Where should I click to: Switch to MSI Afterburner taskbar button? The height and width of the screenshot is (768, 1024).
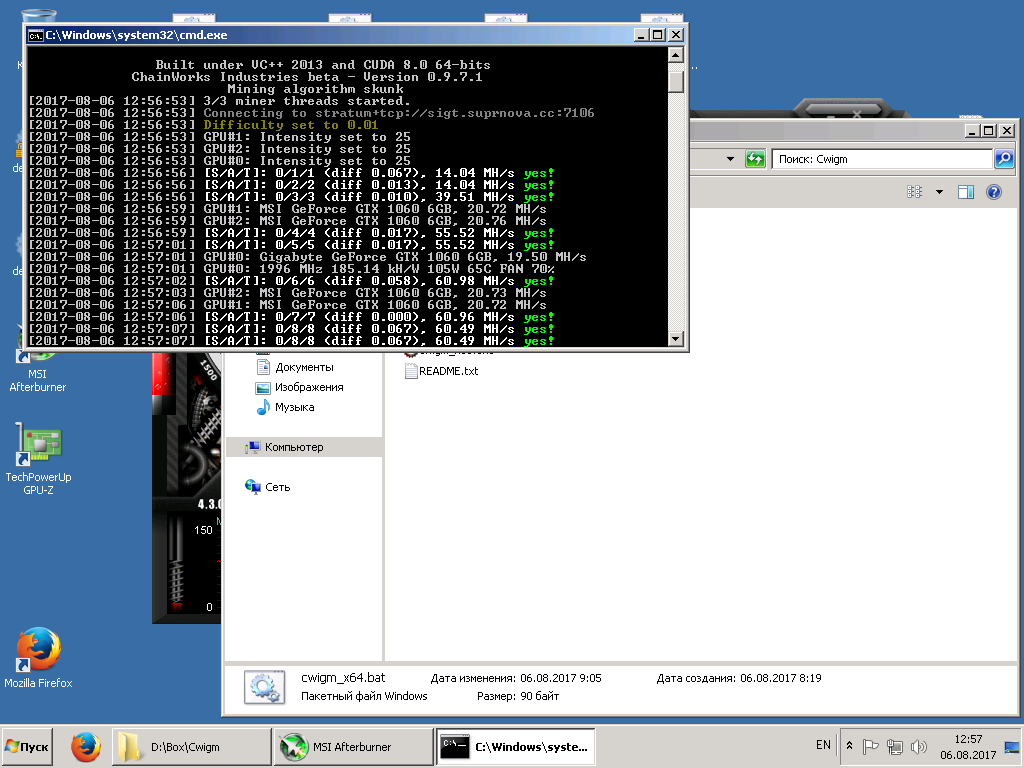click(x=353, y=747)
